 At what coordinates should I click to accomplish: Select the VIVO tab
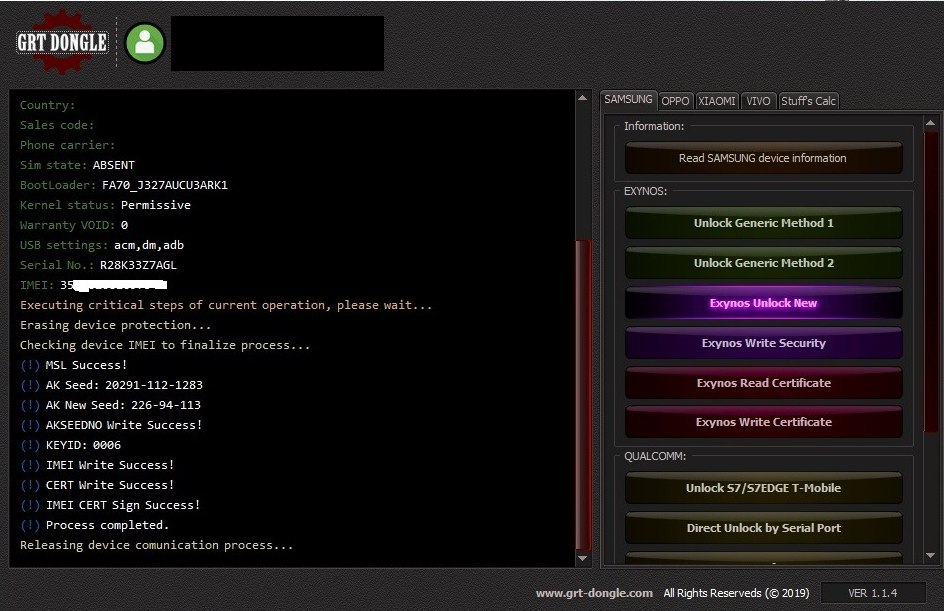pos(759,101)
